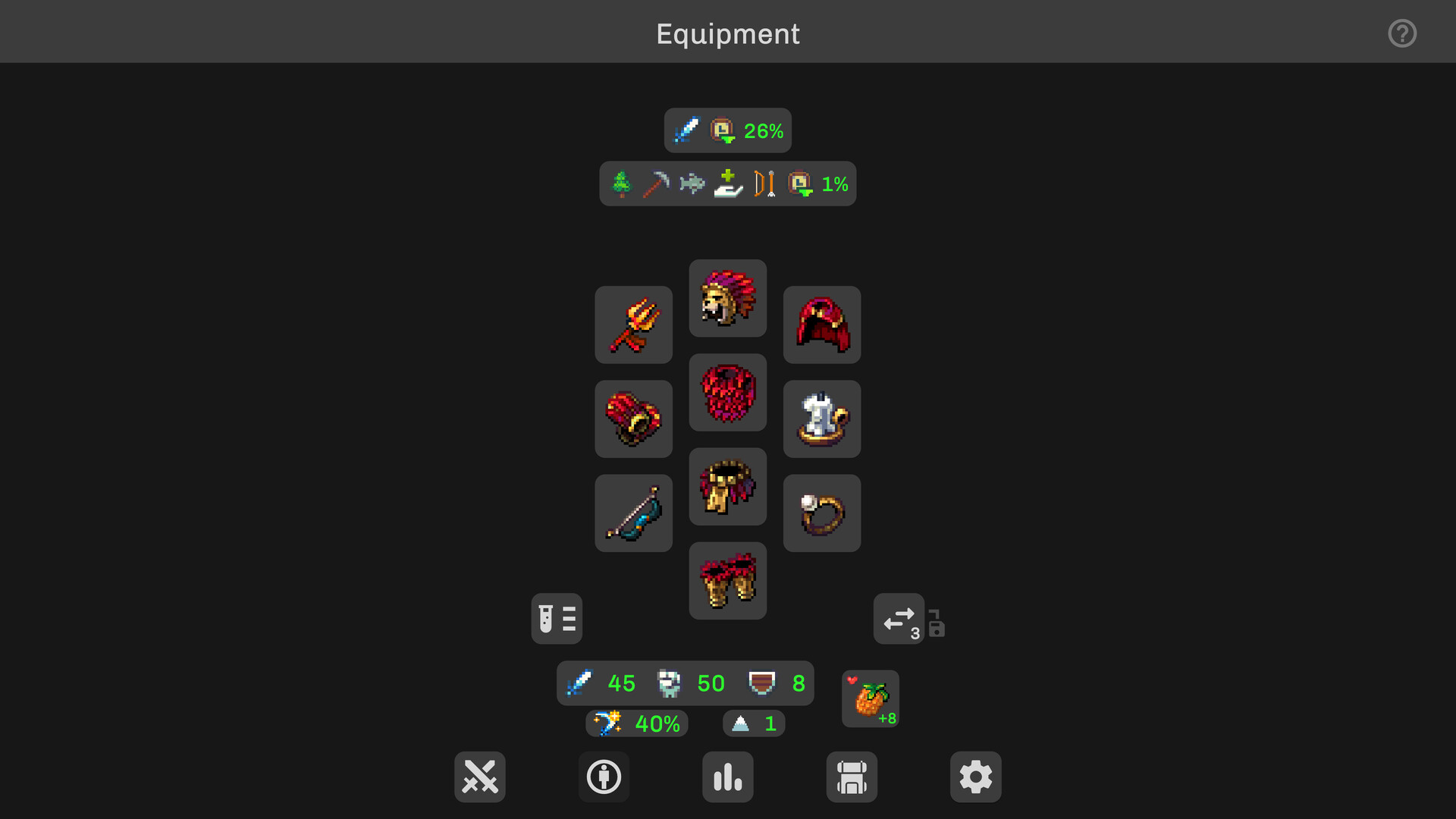Select the orange fruit food slot
This screenshot has height=819, width=1456.
[x=870, y=698]
